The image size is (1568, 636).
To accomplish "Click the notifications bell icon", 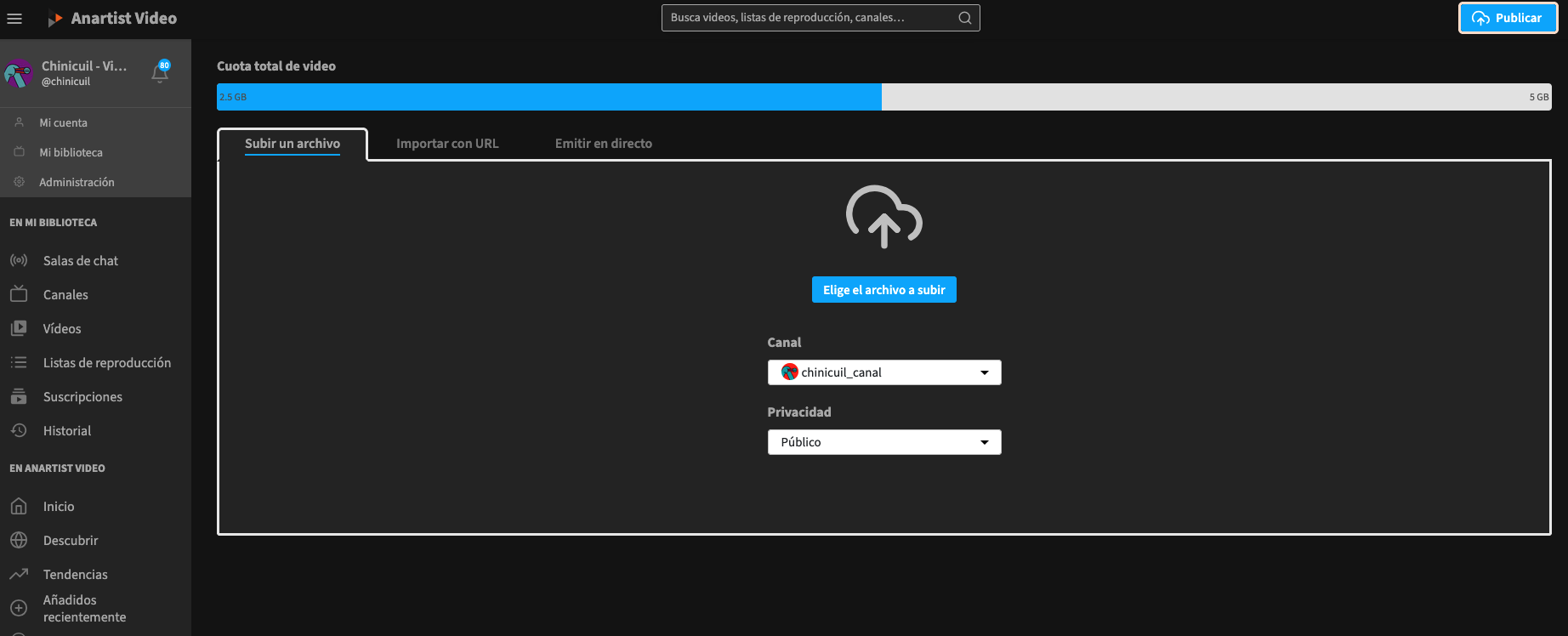I will 159,73.
